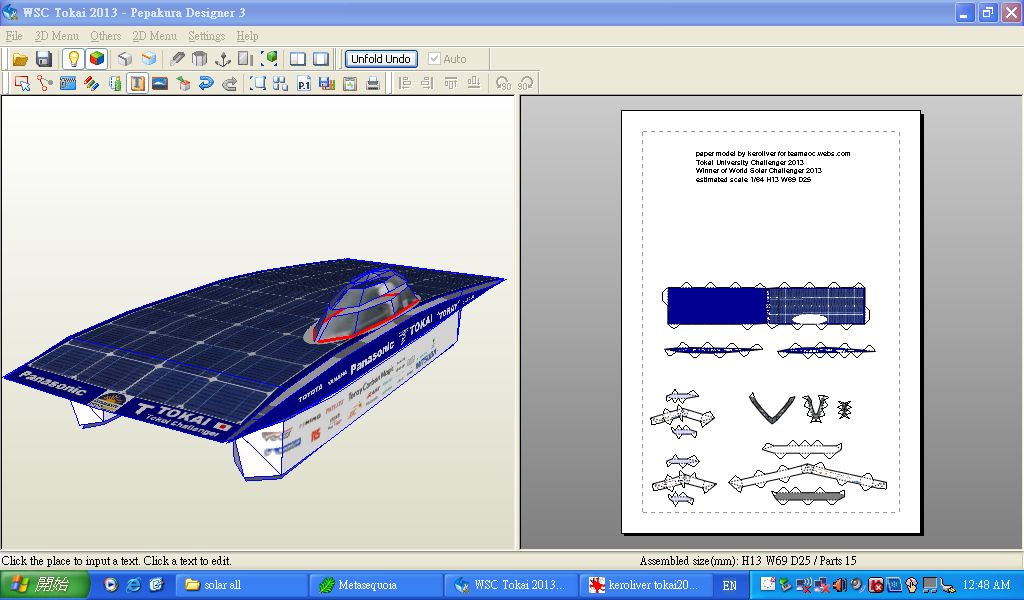Screen dimensions: 1024x600
Task: Select the Join/Disjoin Faces tool
Action: 45,84
